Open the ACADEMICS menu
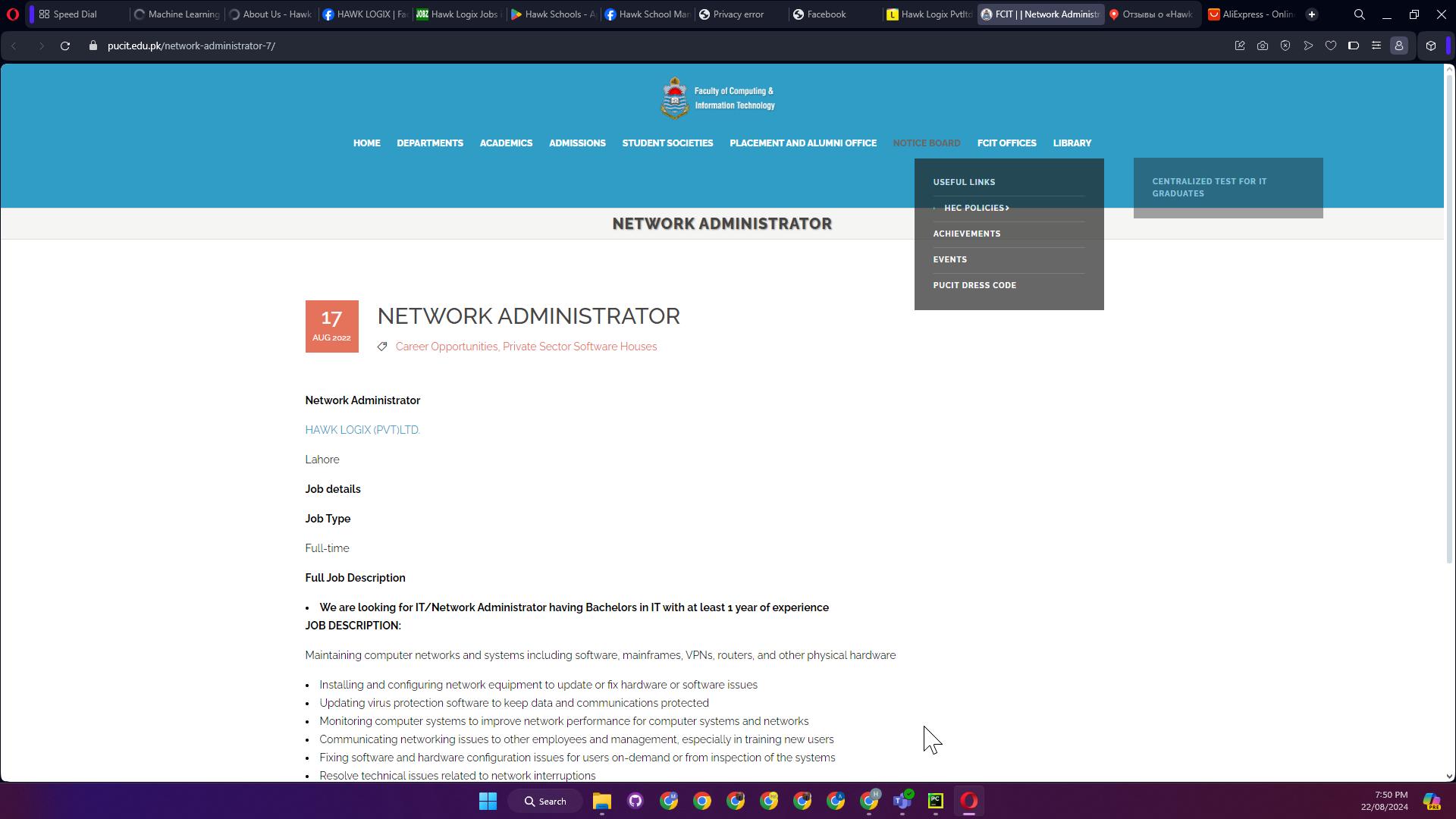The height and width of the screenshot is (819, 1456). click(506, 143)
